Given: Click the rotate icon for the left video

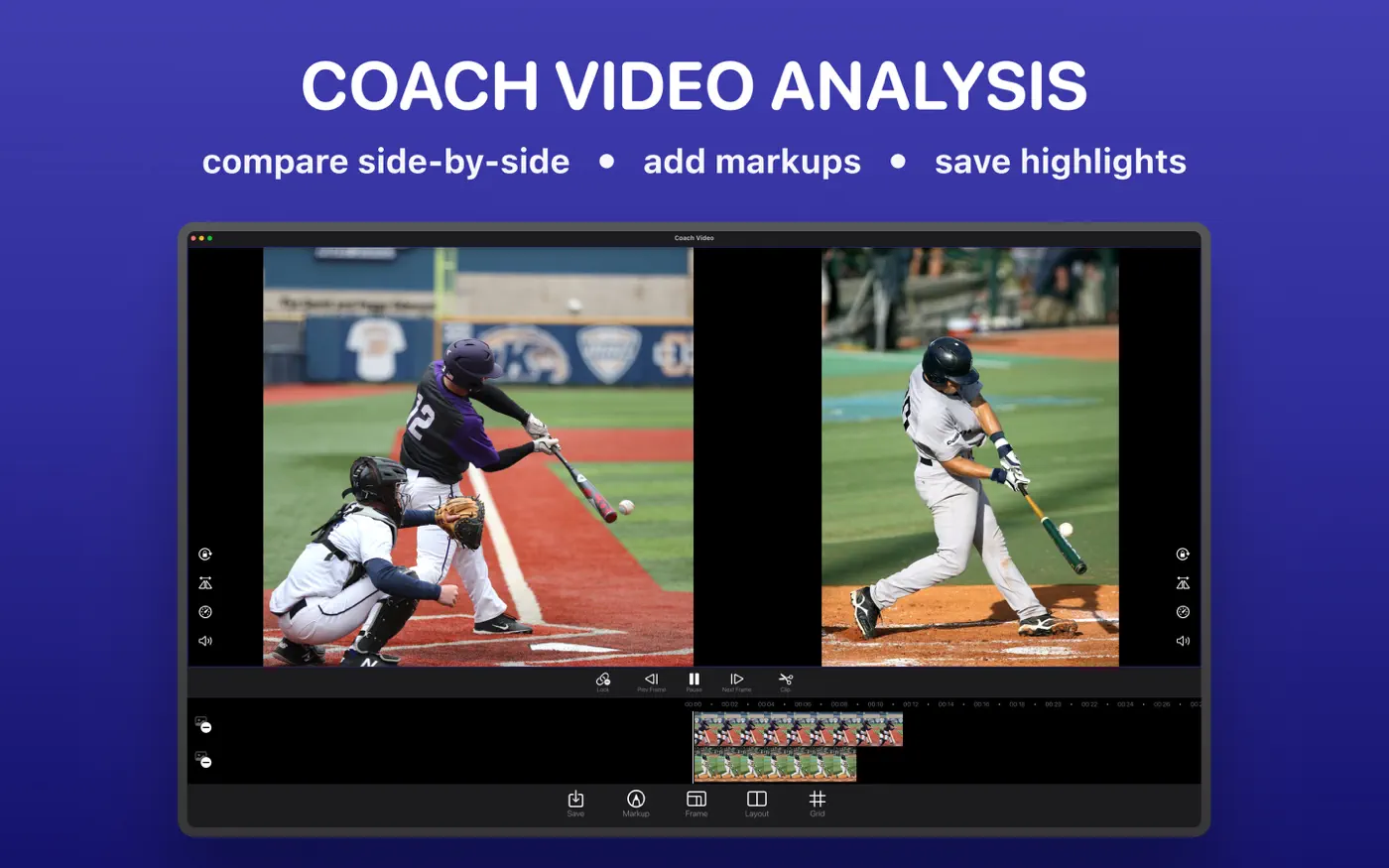Looking at the screenshot, I should click(x=205, y=555).
